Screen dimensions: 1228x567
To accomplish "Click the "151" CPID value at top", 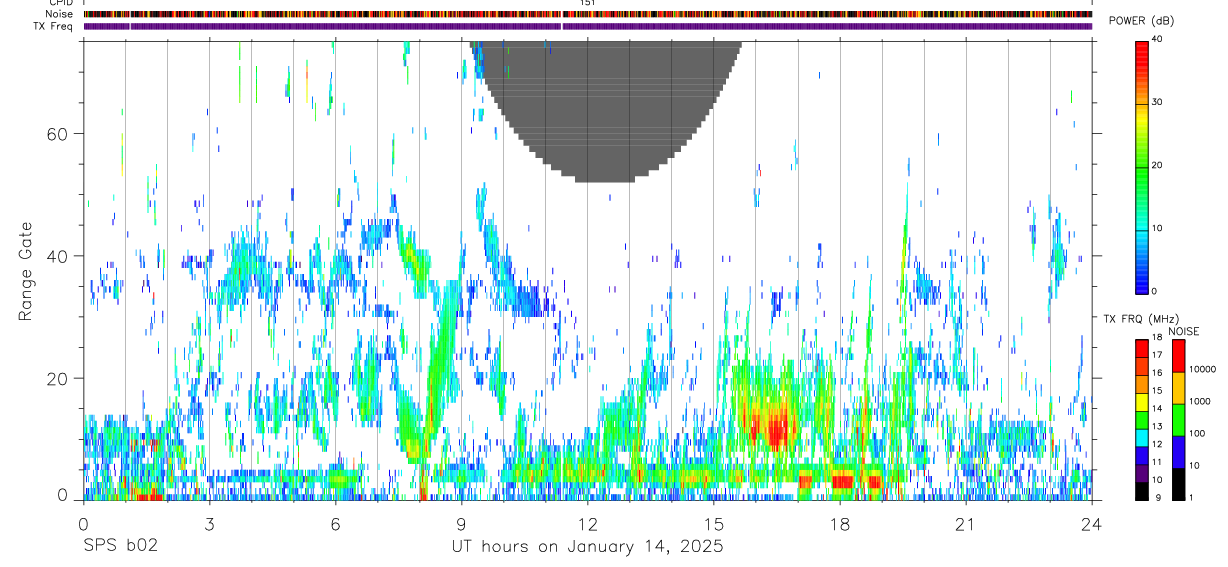I will pyautogui.click(x=588, y=3).
